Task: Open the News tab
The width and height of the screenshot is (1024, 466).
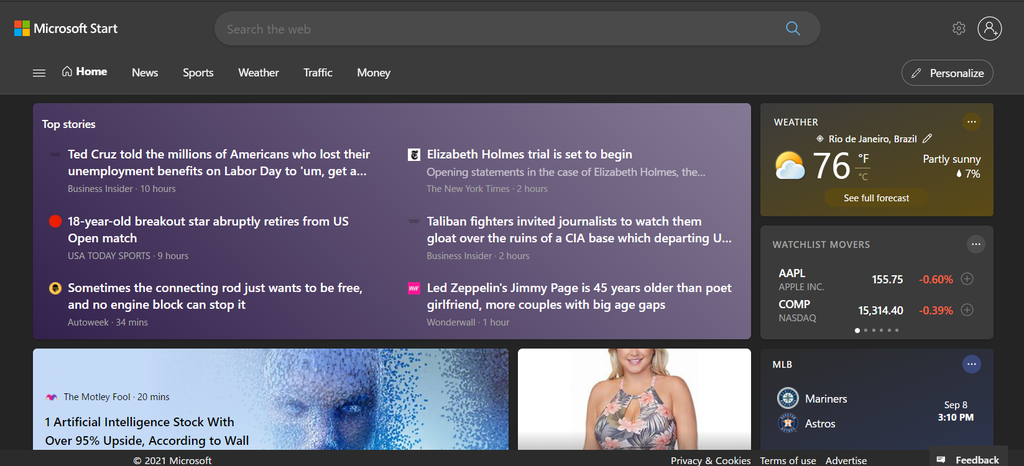Action: coord(145,72)
